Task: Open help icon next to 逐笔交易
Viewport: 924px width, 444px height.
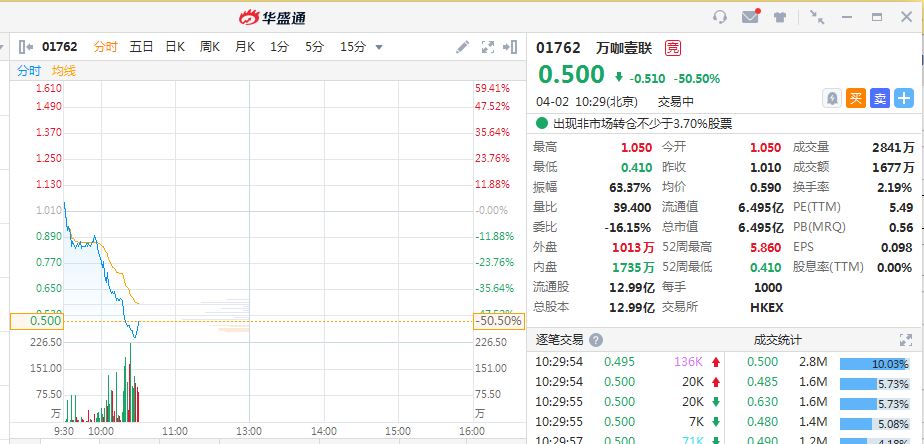Action: [x=596, y=340]
